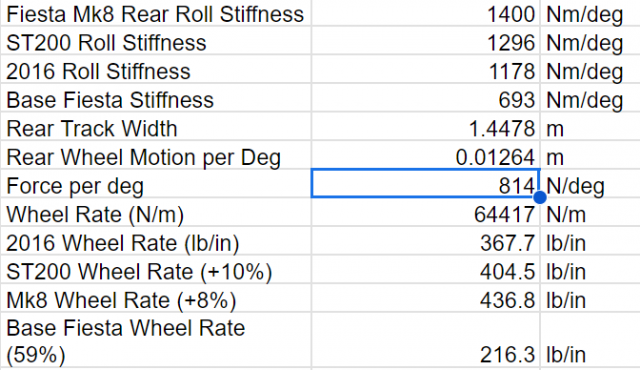Select the 2016 Roll Stiffness label cell
Screen dimensions: 640x370
156,71
